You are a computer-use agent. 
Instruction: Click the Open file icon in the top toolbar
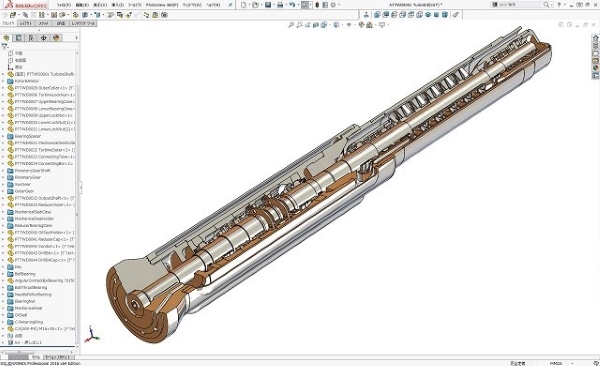pyautogui.click(x=255, y=5)
